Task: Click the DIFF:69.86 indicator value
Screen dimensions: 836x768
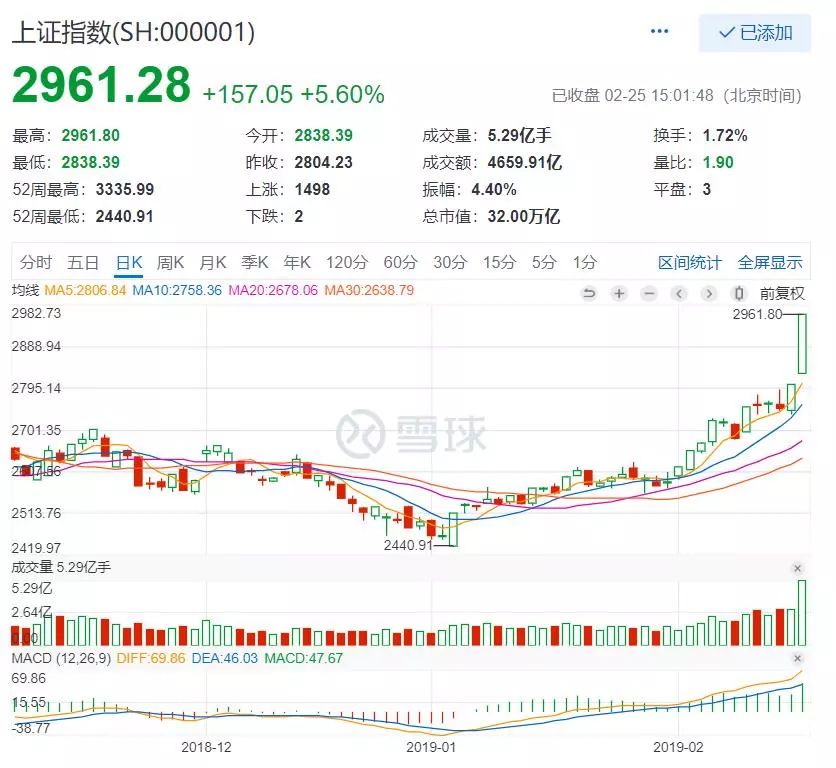Action: [x=151, y=659]
